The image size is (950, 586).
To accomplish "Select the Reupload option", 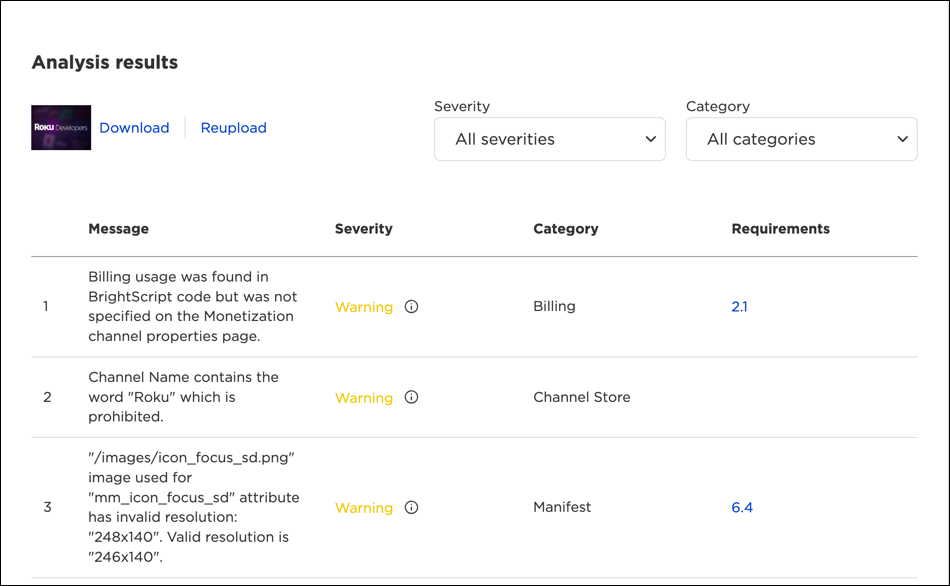I will tap(233, 128).
